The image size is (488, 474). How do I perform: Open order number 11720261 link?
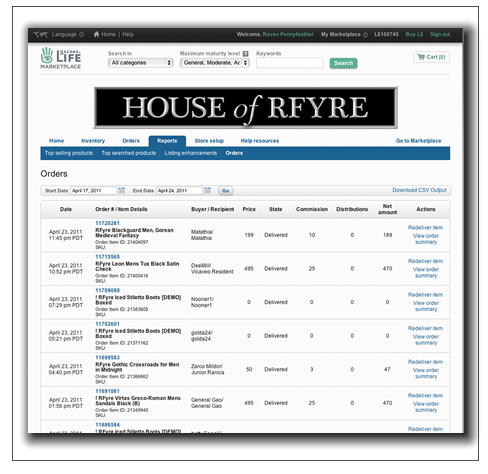tap(107, 223)
